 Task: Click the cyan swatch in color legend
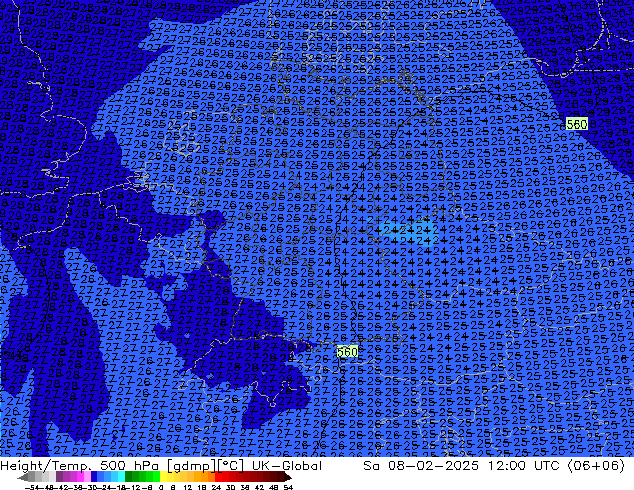point(121,476)
